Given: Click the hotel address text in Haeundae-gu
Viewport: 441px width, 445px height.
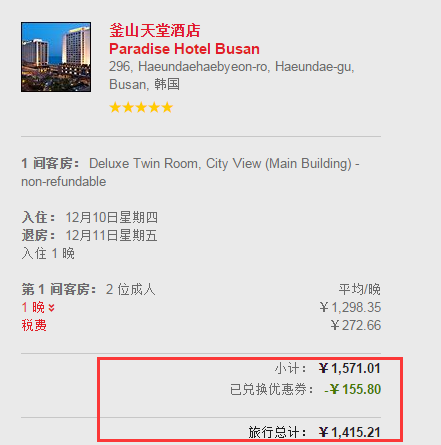Looking at the screenshot, I should (x=232, y=75).
